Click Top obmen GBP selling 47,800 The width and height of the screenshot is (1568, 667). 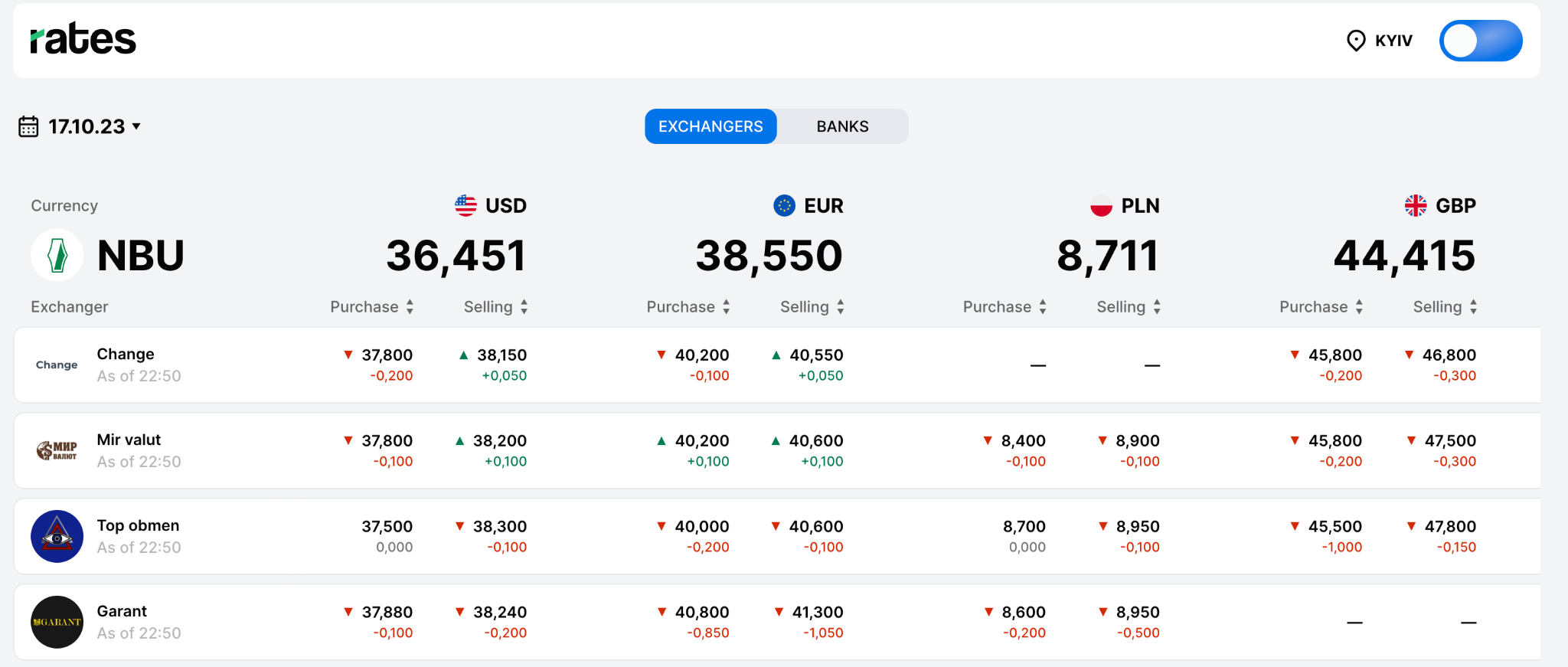[x=1450, y=527]
